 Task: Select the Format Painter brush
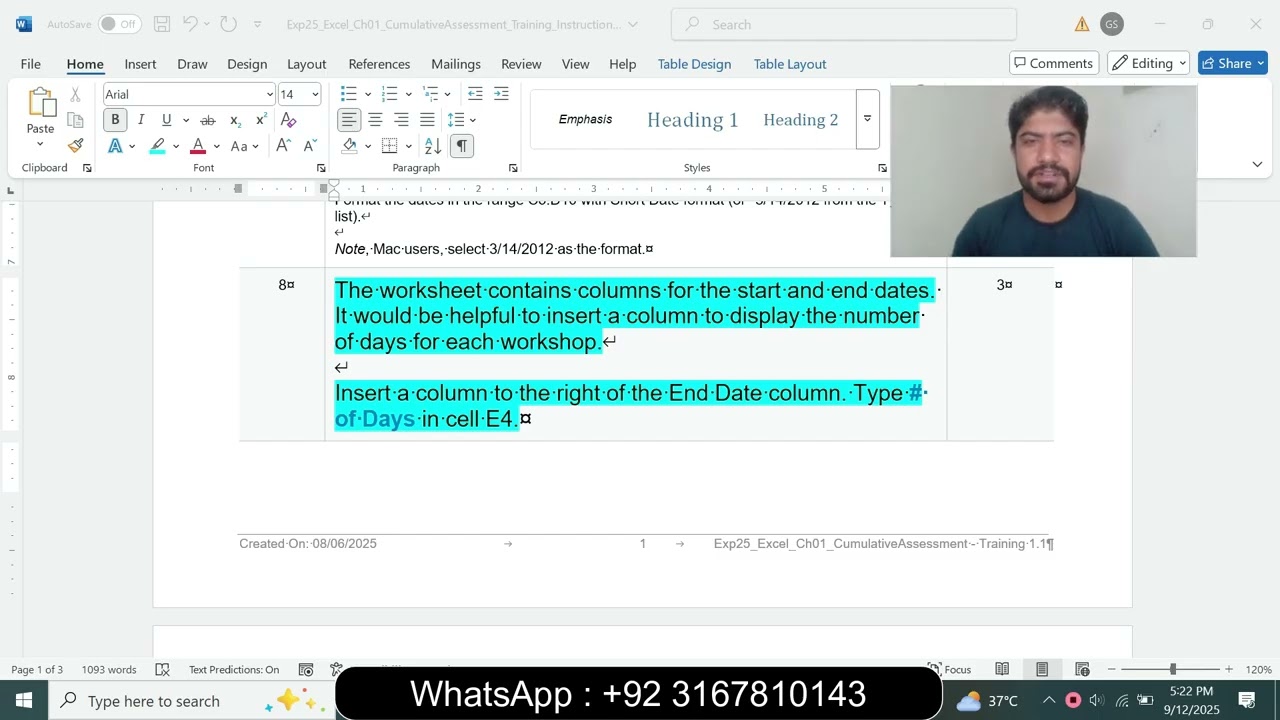pyautogui.click(x=75, y=145)
